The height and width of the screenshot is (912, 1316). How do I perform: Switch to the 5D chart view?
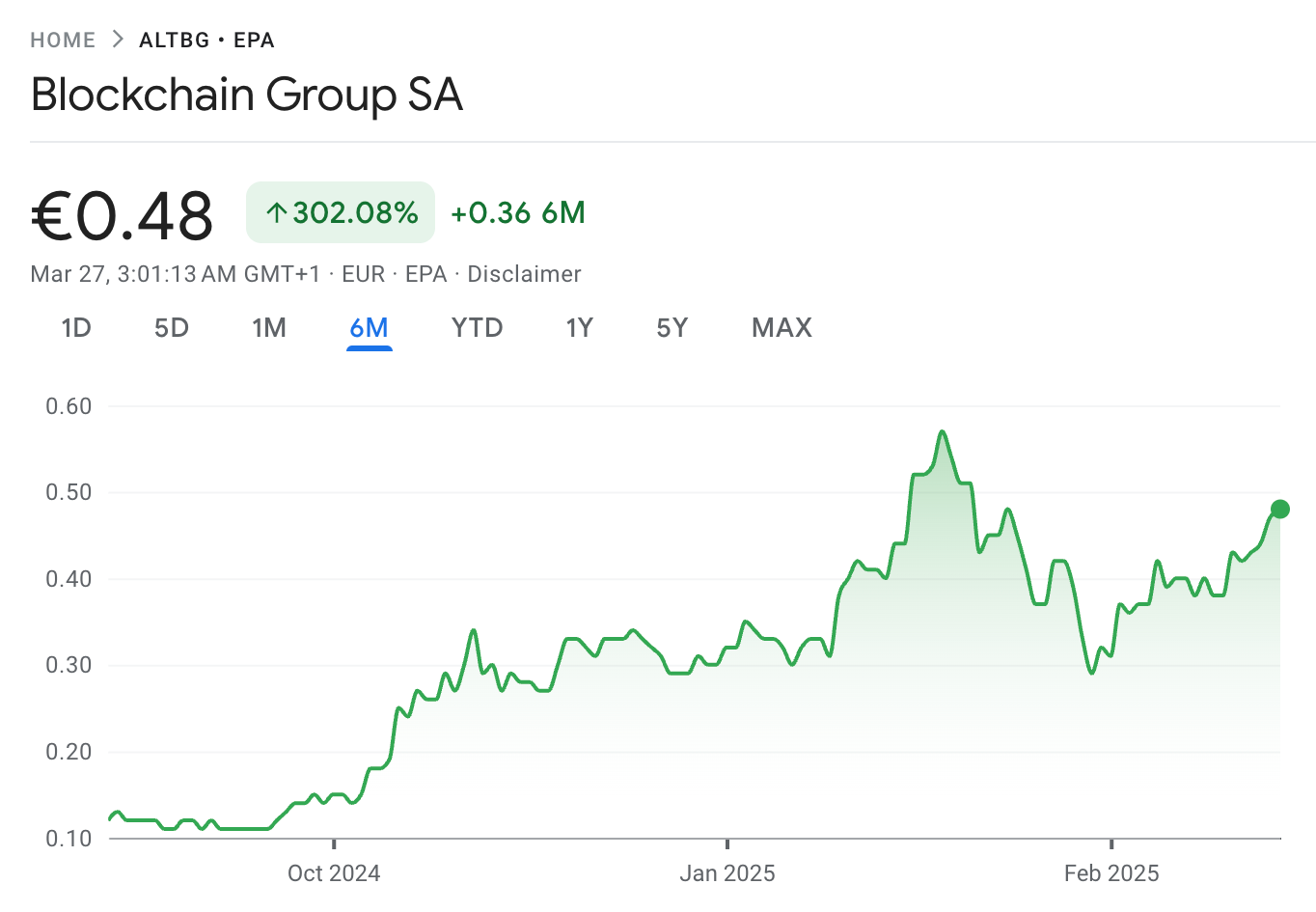click(171, 328)
